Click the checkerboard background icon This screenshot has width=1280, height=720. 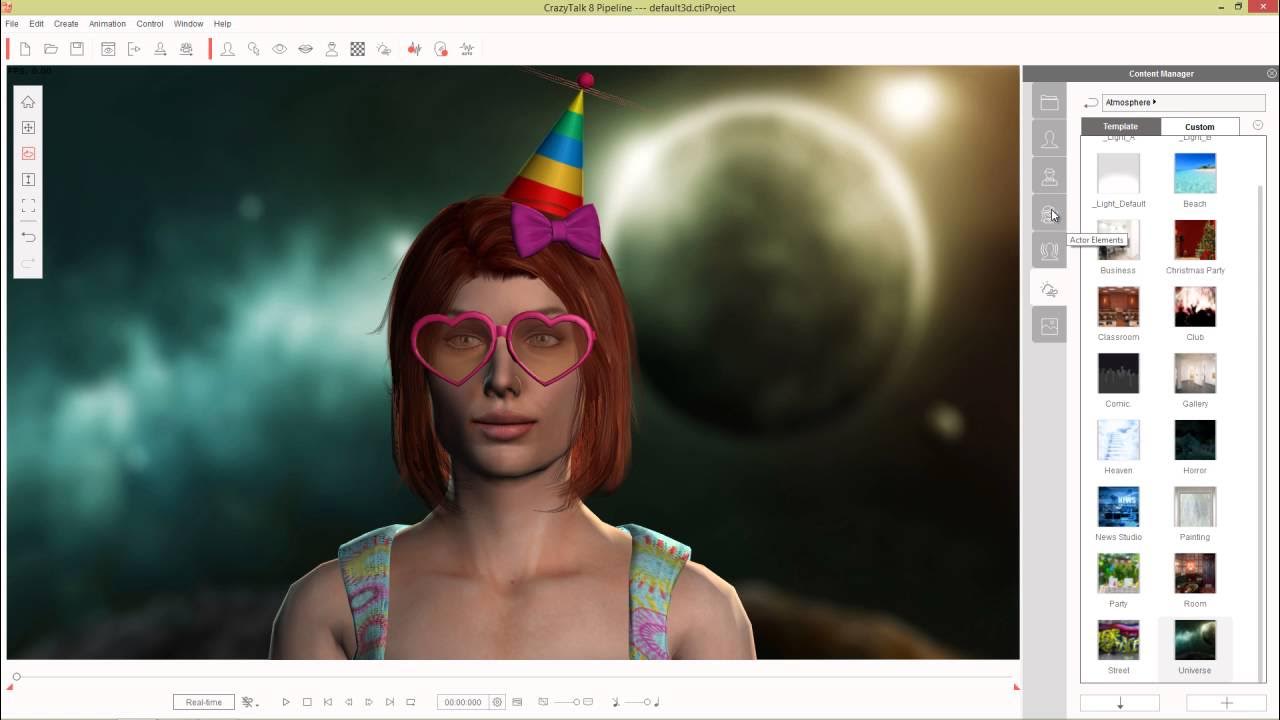point(357,49)
